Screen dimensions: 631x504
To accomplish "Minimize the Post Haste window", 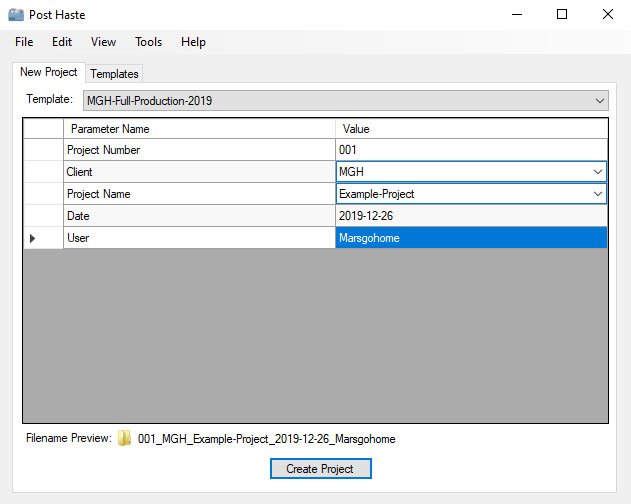I will (x=517, y=14).
